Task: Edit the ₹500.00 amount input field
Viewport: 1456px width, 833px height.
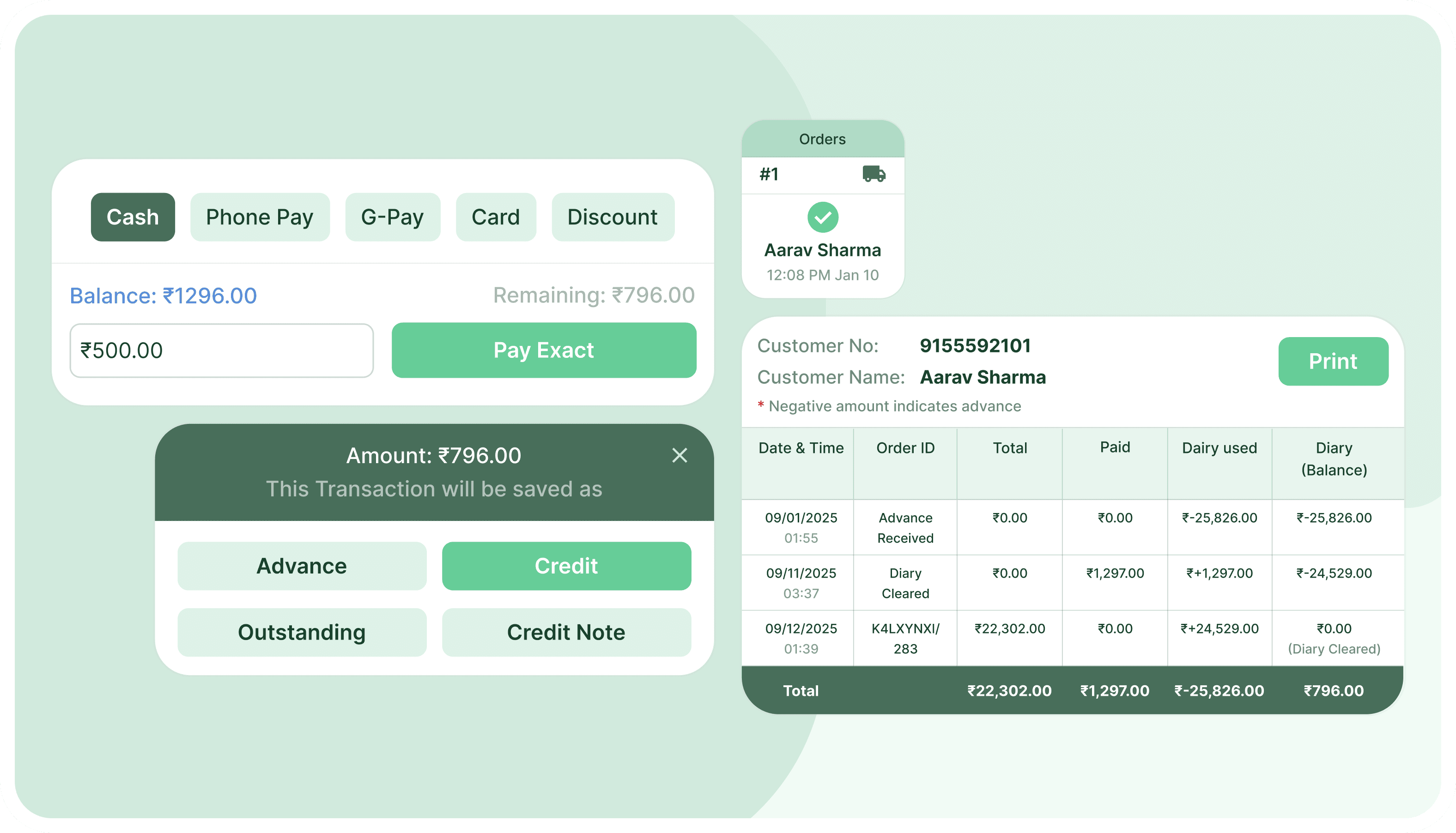Action: click(x=221, y=350)
